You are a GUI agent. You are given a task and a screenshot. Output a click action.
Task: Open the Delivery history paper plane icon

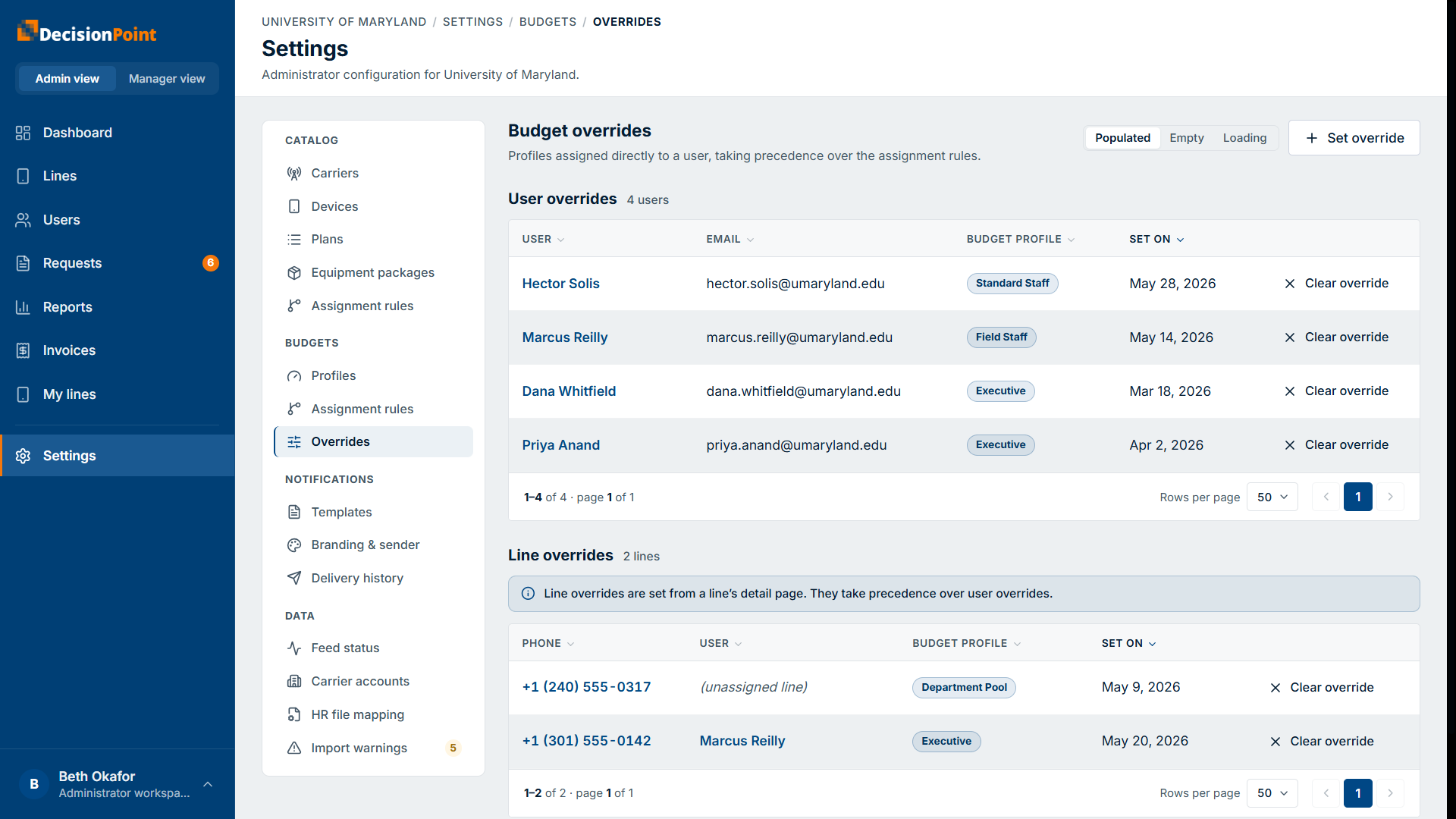coord(294,578)
